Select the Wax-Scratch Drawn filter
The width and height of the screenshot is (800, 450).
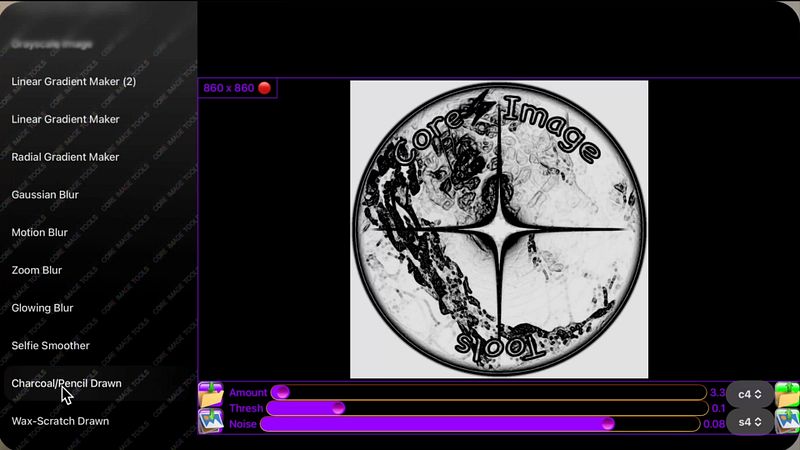(x=60, y=421)
